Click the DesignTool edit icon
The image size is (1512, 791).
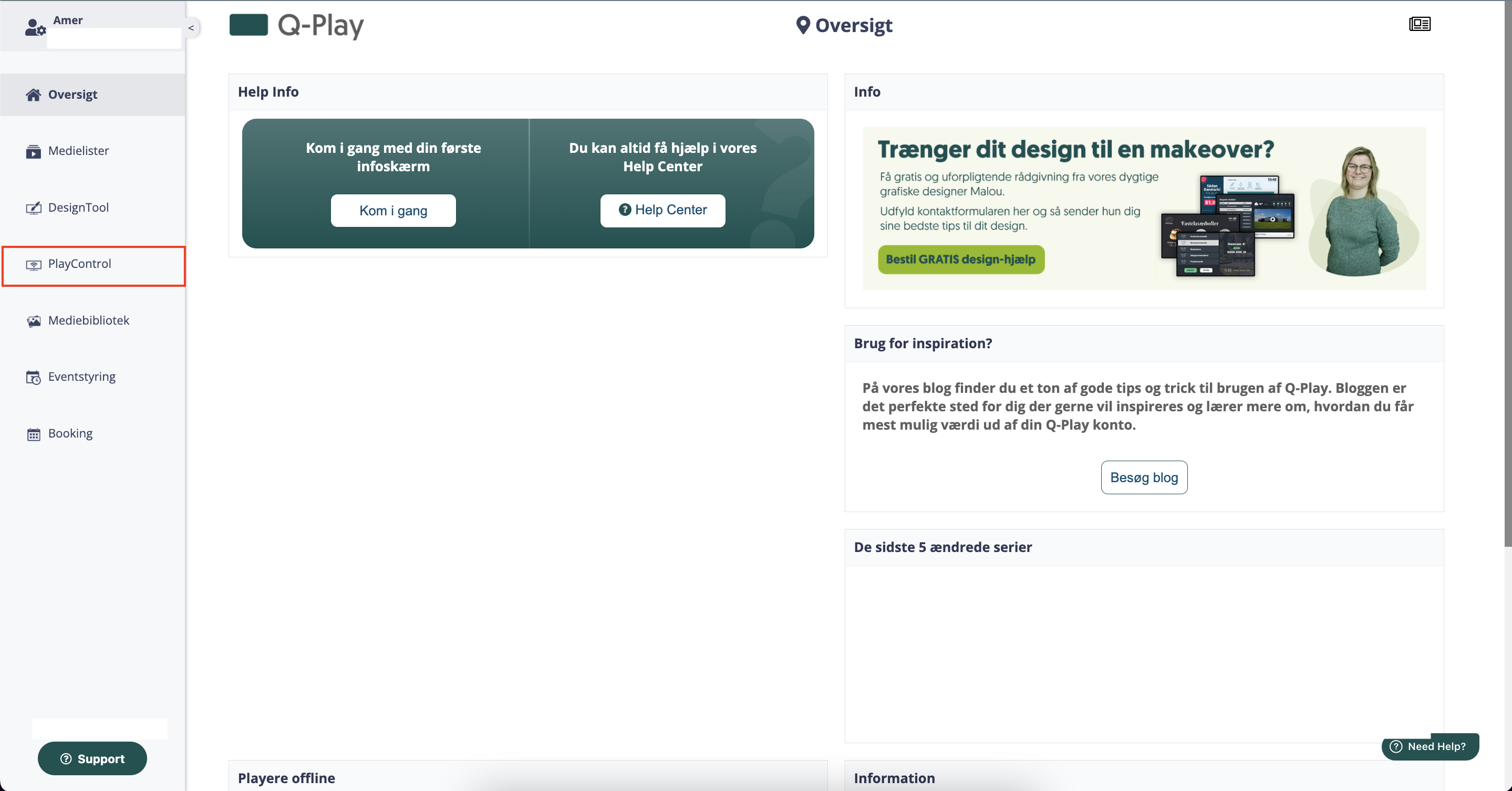pos(34,207)
